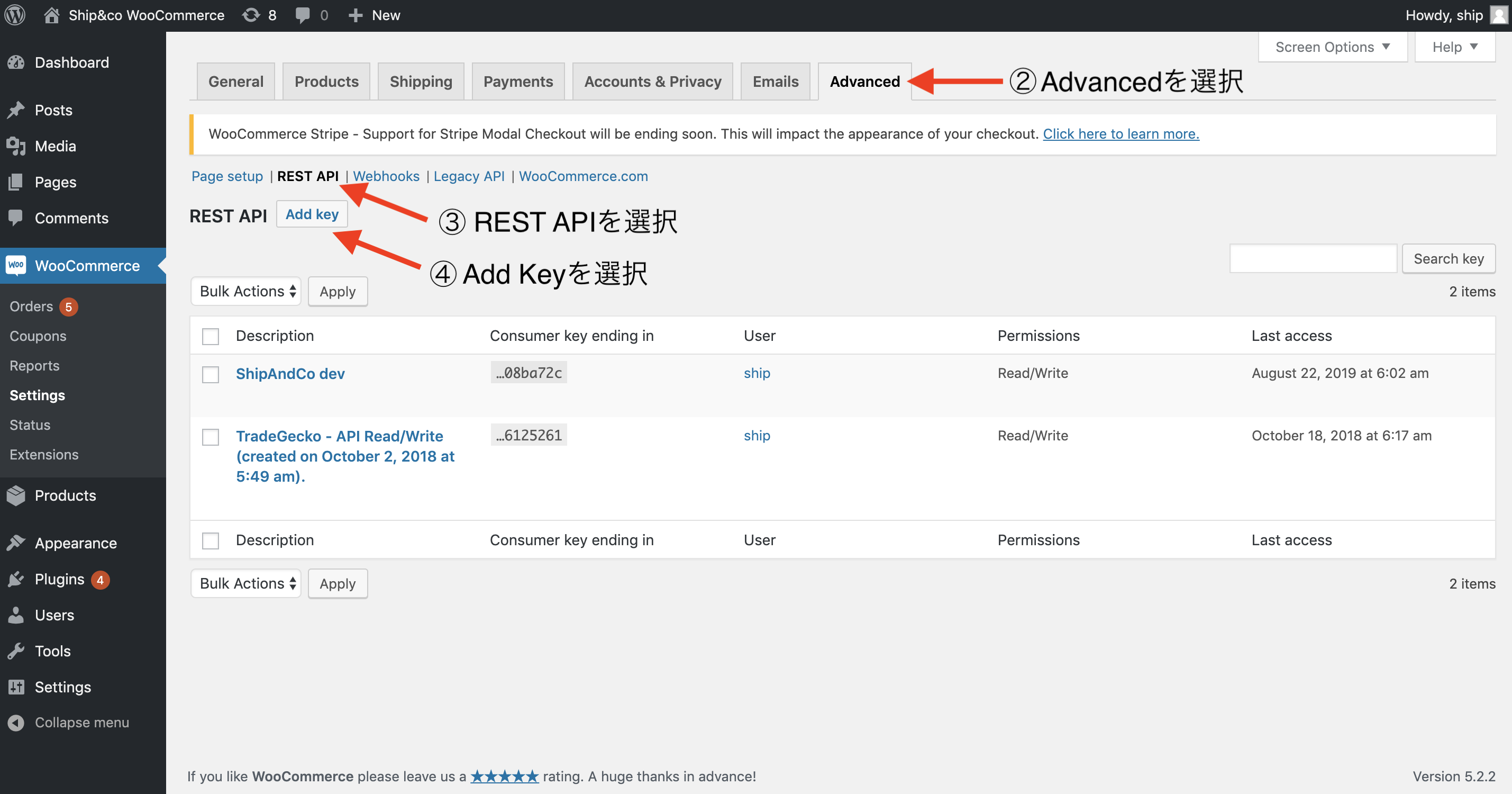Click the WordPress logo icon

pyautogui.click(x=15, y=15)
